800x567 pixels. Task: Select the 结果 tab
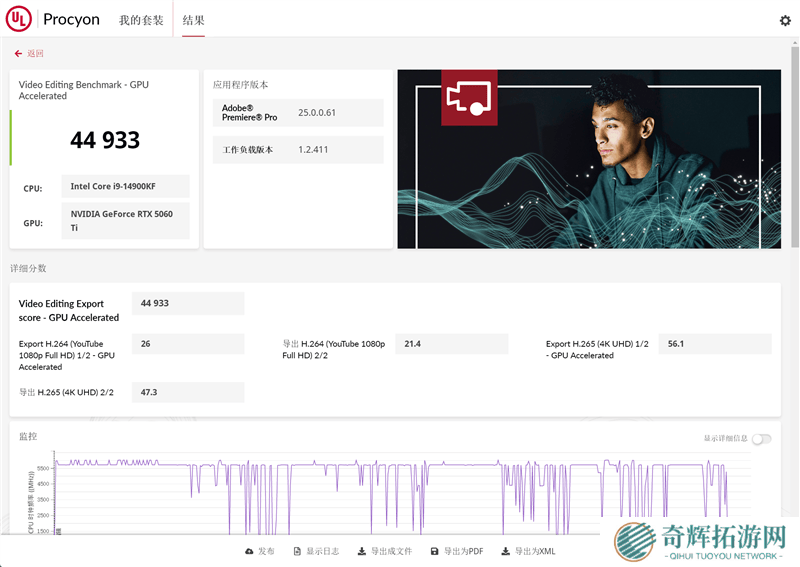point(193,20)
